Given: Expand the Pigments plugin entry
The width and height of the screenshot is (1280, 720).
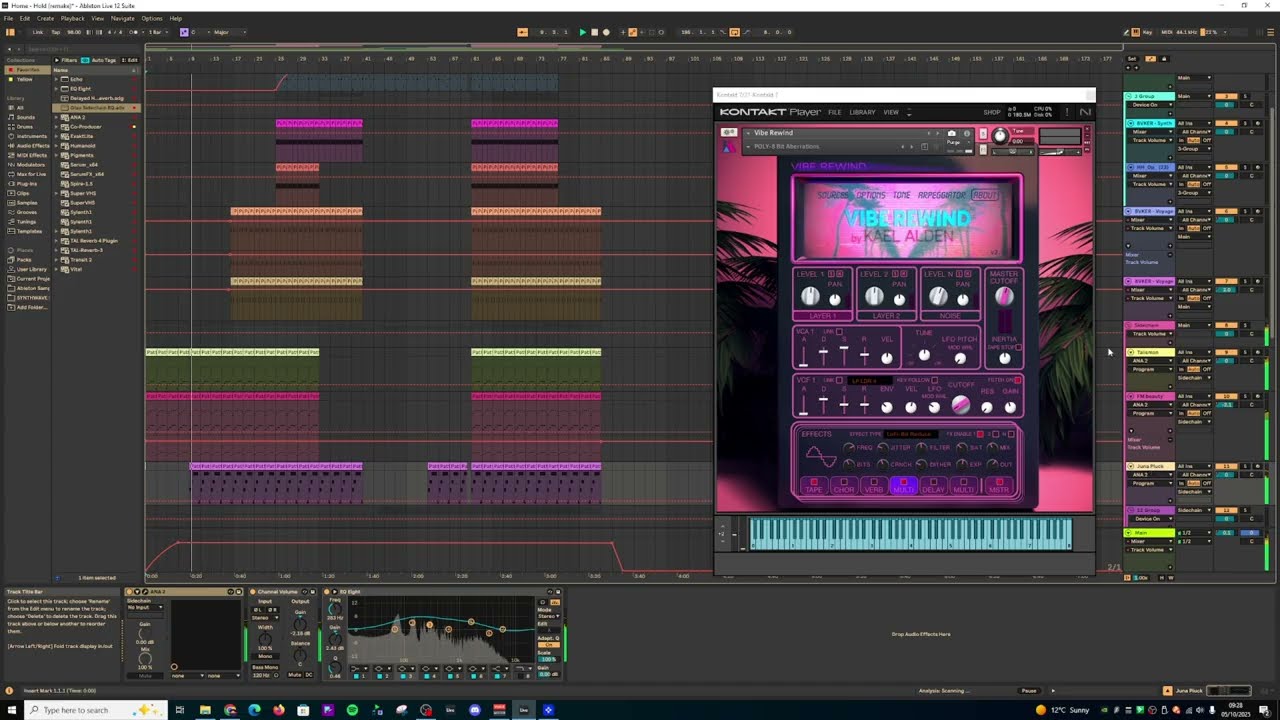Looking at the screenshot, I should 57,155.
